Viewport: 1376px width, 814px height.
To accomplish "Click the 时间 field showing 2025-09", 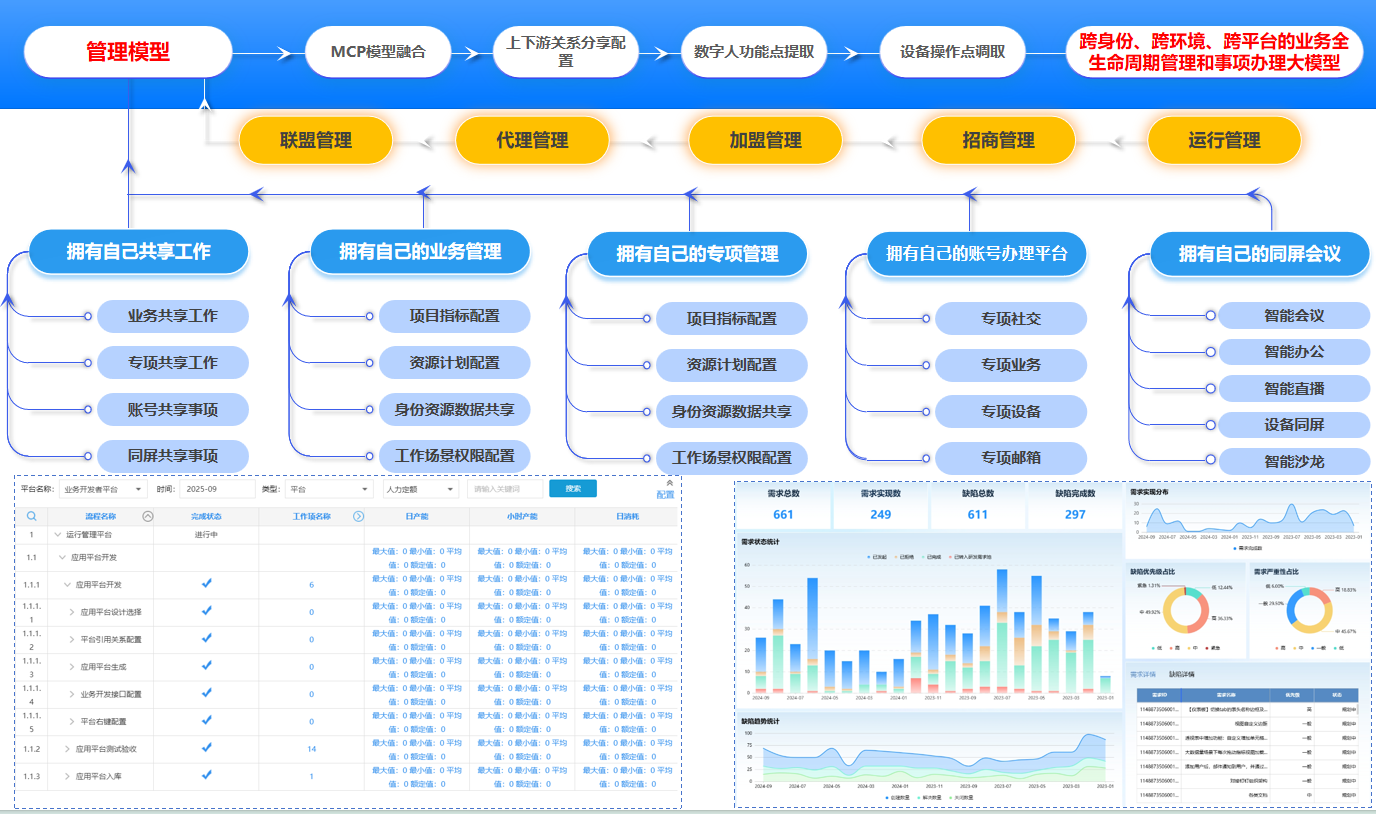I will (x=216, y=490).
